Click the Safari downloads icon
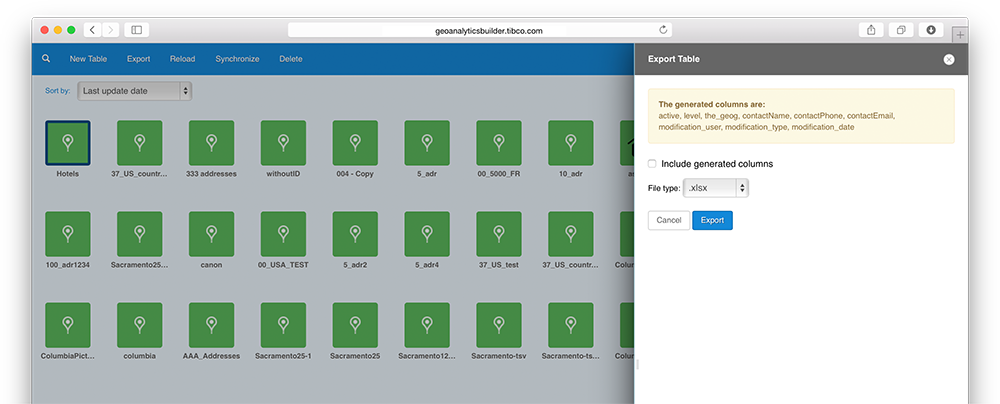 (931, 30)
